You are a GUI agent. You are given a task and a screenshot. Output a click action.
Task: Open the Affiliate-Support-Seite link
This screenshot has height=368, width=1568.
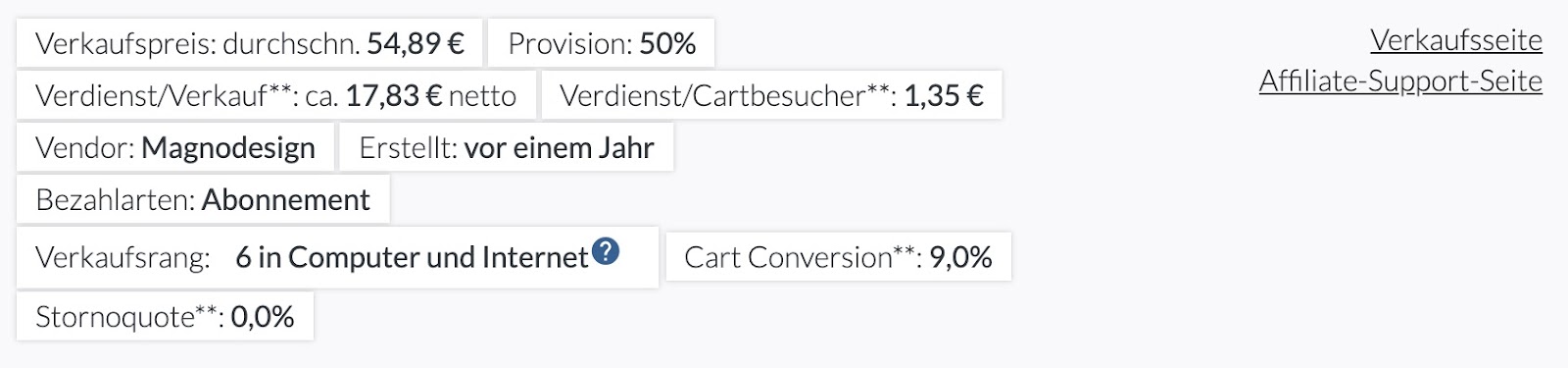[1400, 80]
